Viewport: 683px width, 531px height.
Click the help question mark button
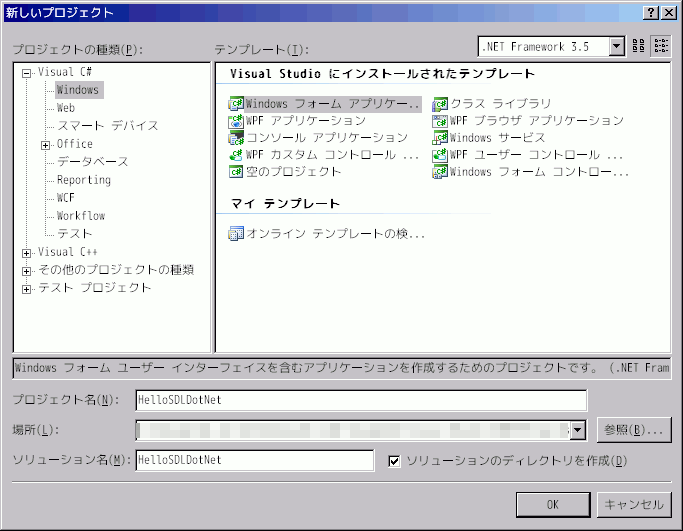click(x=651, y=13)
